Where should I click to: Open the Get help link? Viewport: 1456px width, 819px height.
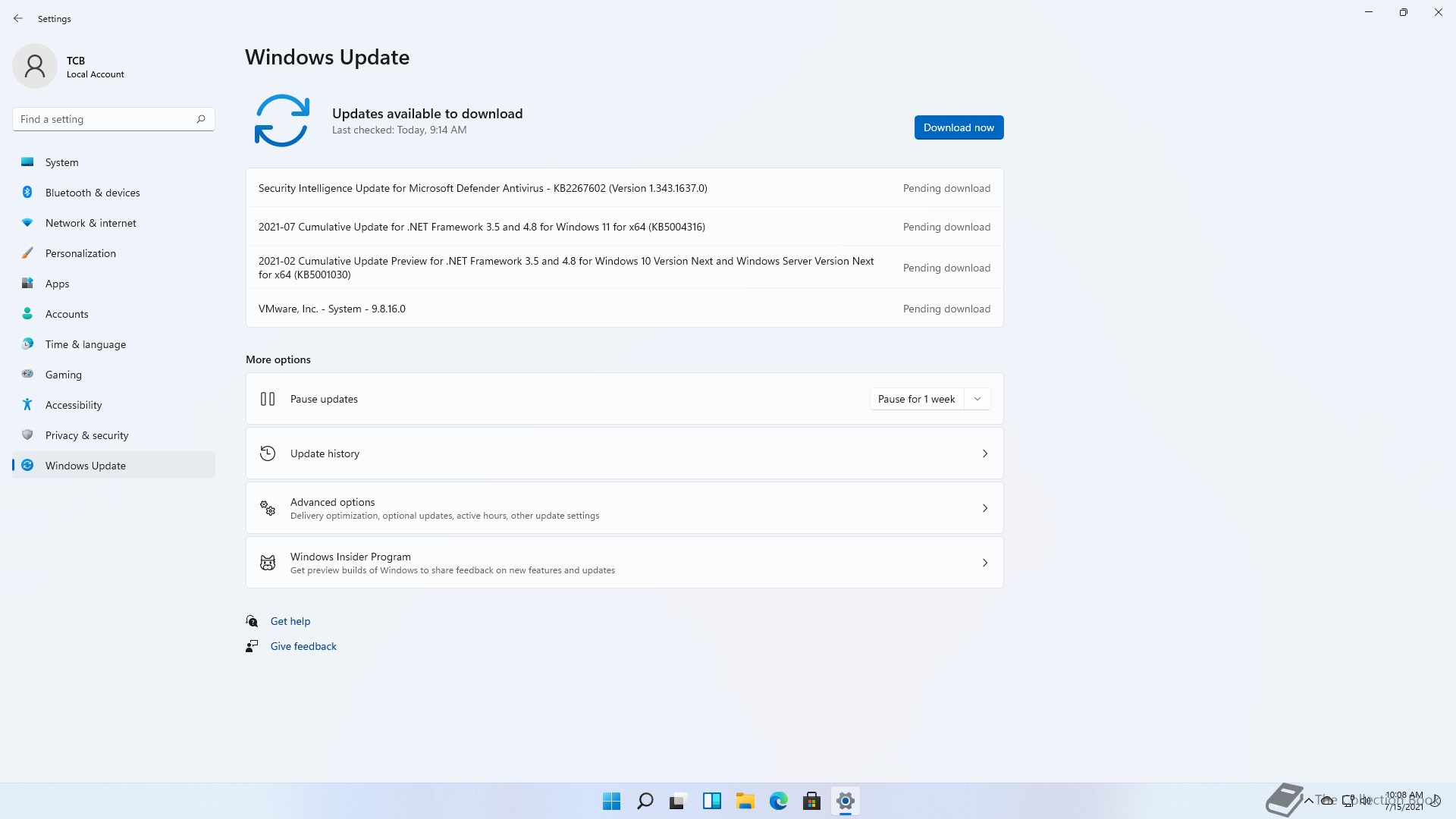click(290, 621)
